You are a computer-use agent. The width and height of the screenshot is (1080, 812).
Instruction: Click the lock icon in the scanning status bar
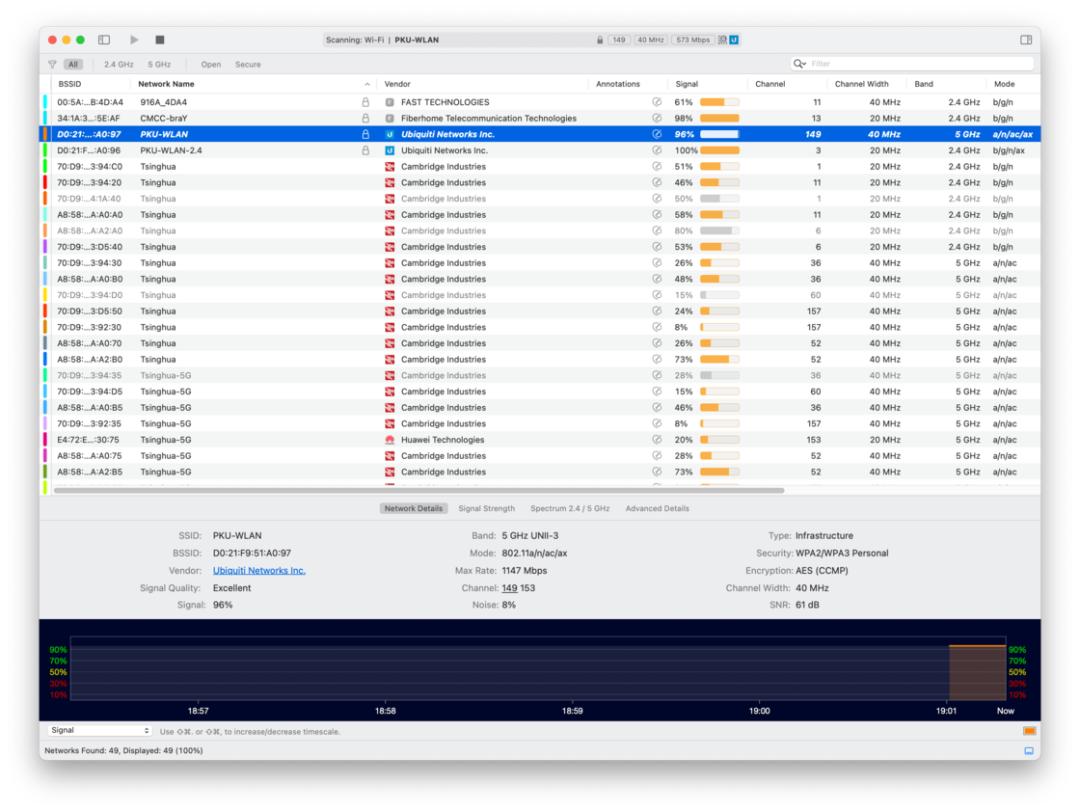(x=600, y=40)
